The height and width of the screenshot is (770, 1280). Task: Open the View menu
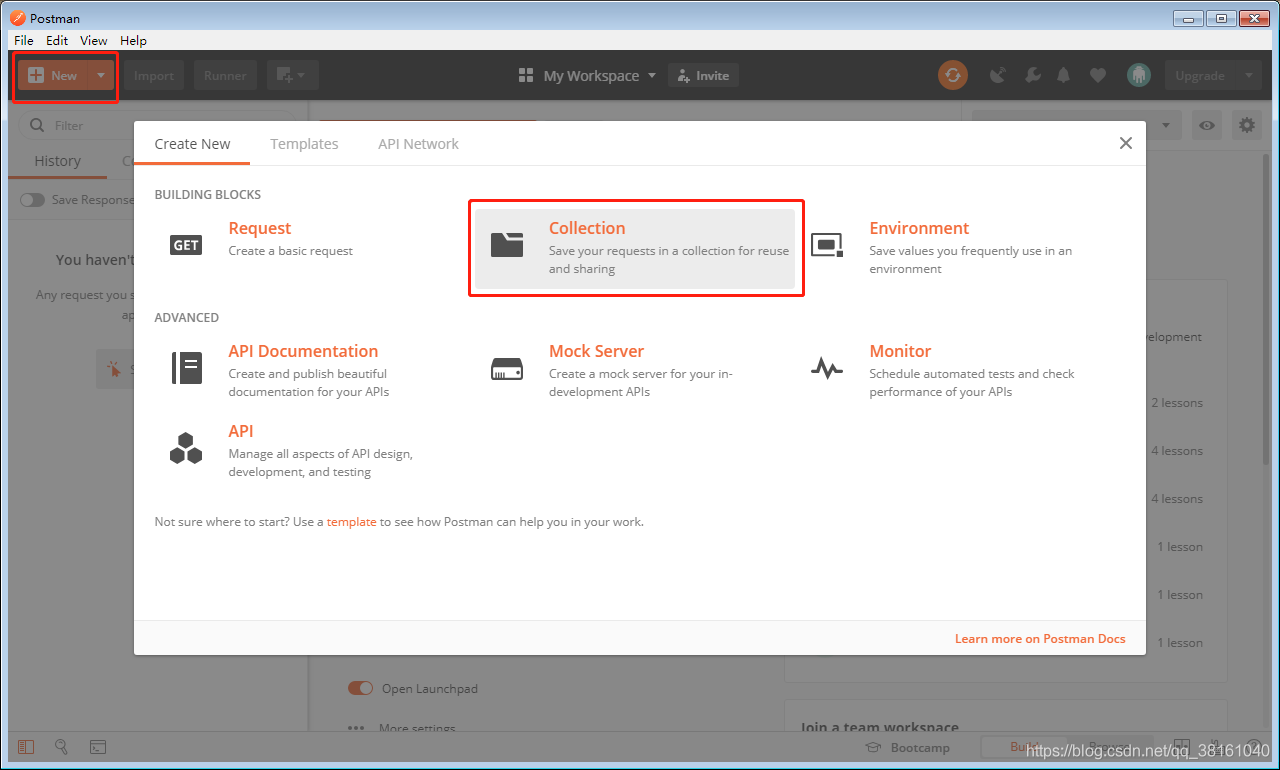pos(94,40)
